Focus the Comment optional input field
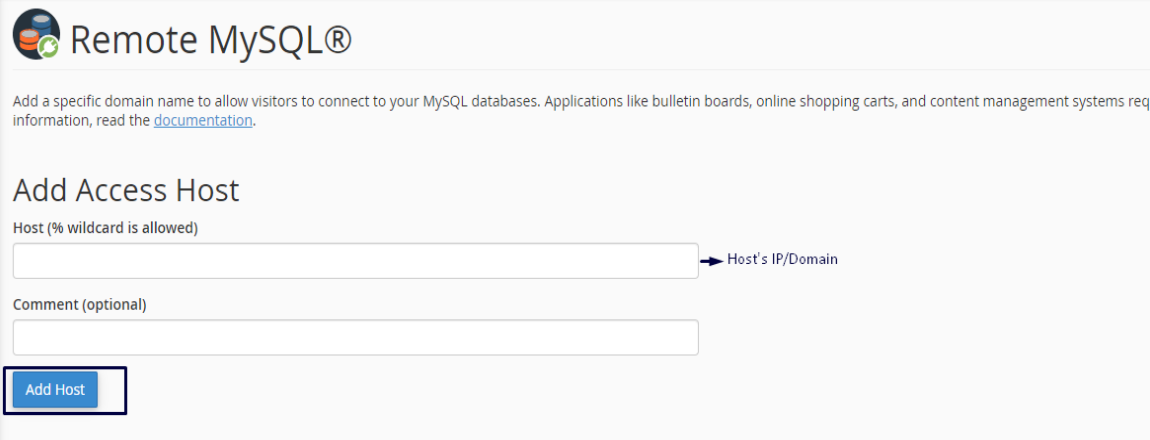The width and height of the screenshot is (1150, 440). pyautogui.click(x=355, y=338)
